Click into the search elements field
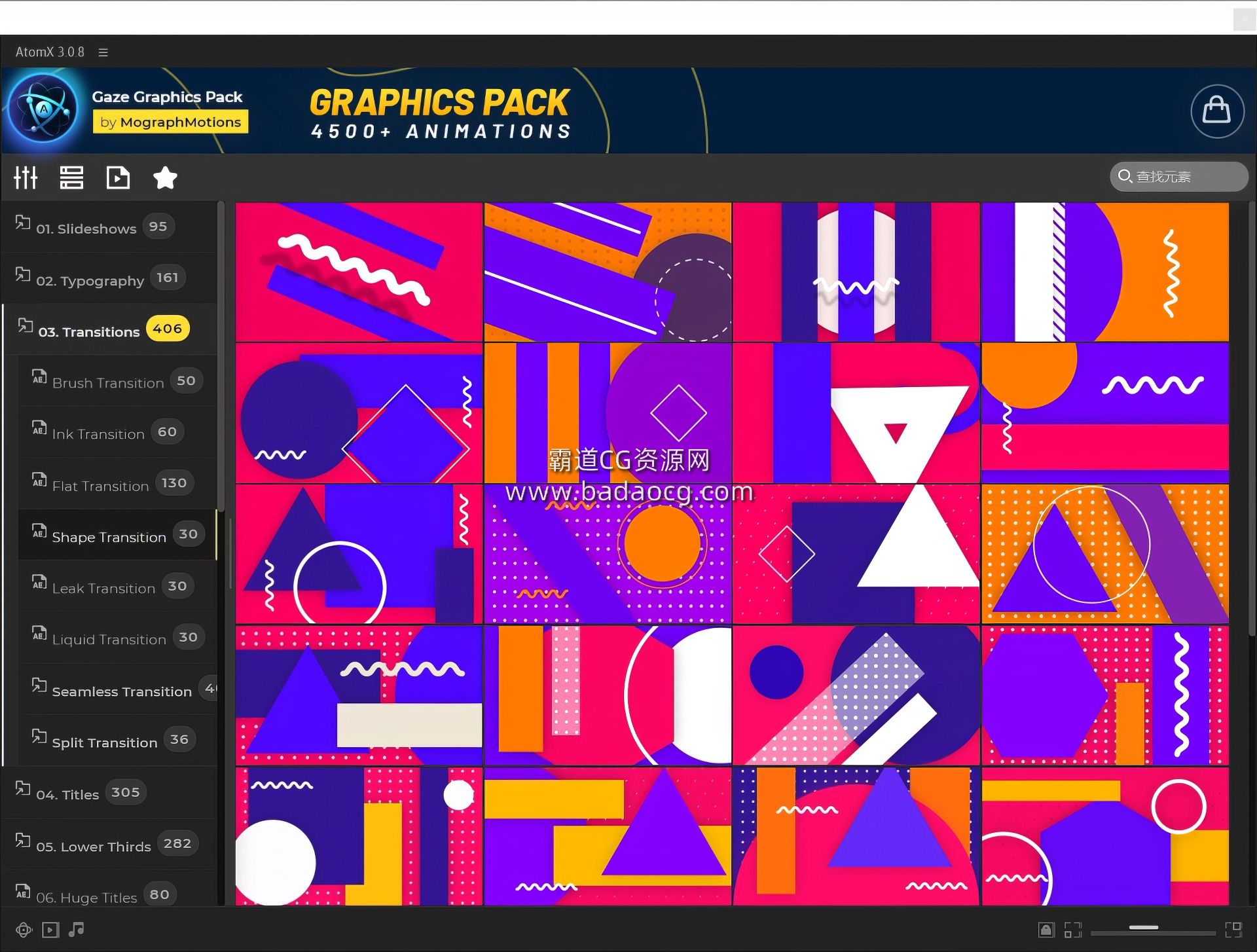The width and height of the screenshot is (1257, 952). tap(1179, 177)
